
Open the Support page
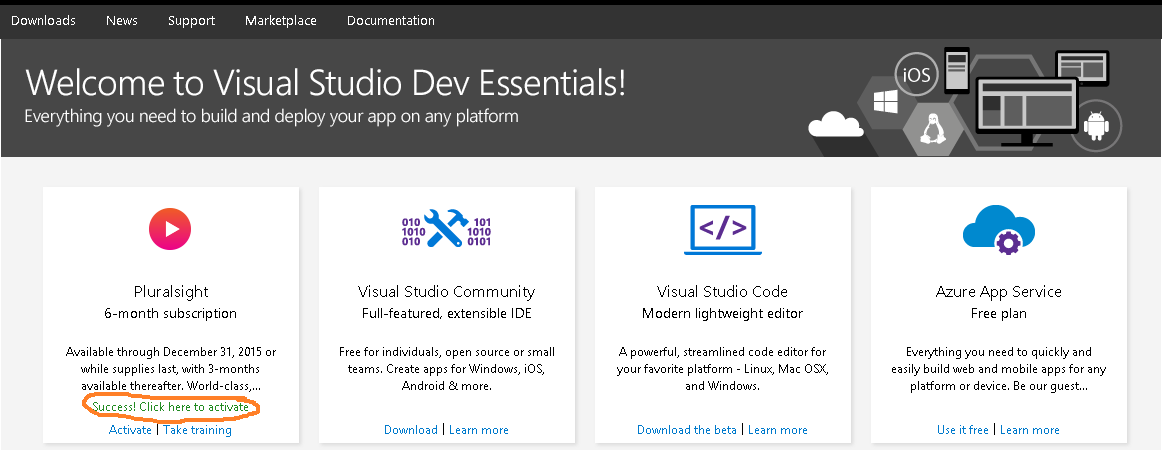(x=191, y=21)
